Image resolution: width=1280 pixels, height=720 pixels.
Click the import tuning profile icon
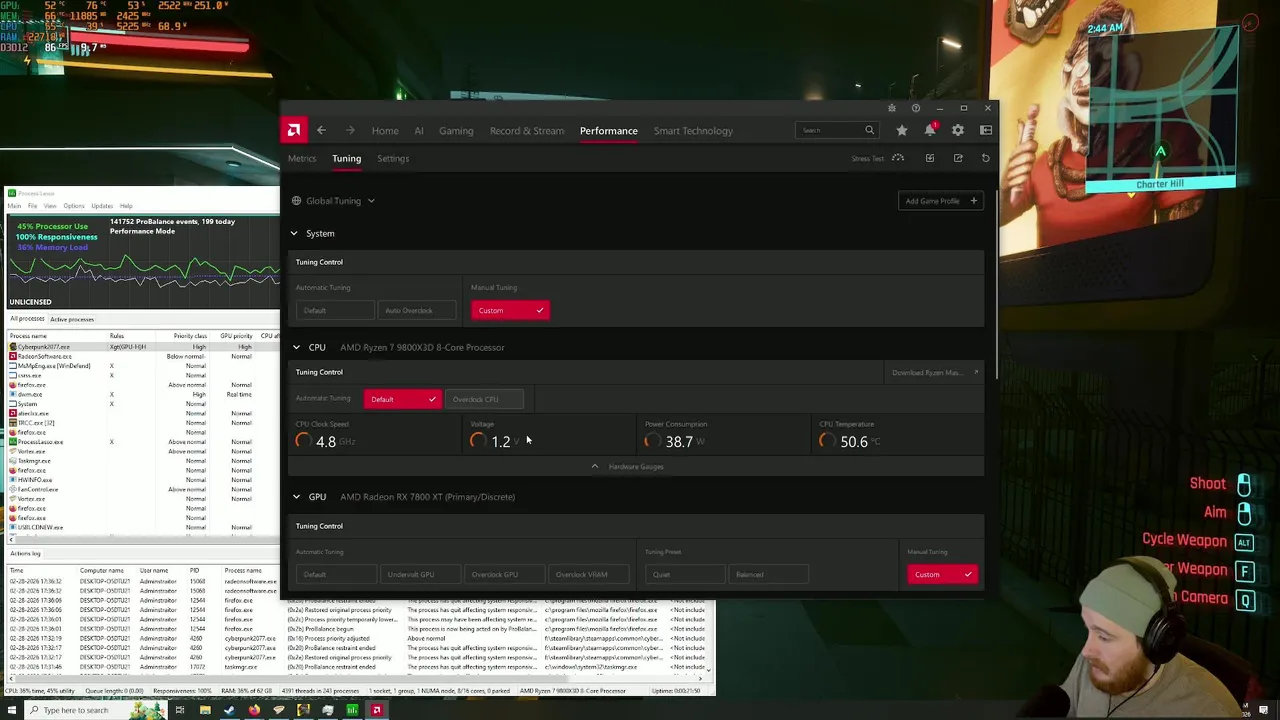pyautogui.click(x=930, y=158)
